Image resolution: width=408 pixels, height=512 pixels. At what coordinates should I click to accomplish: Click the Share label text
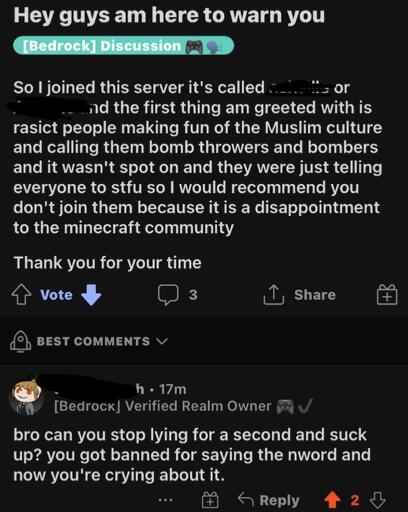click(315, 295)
